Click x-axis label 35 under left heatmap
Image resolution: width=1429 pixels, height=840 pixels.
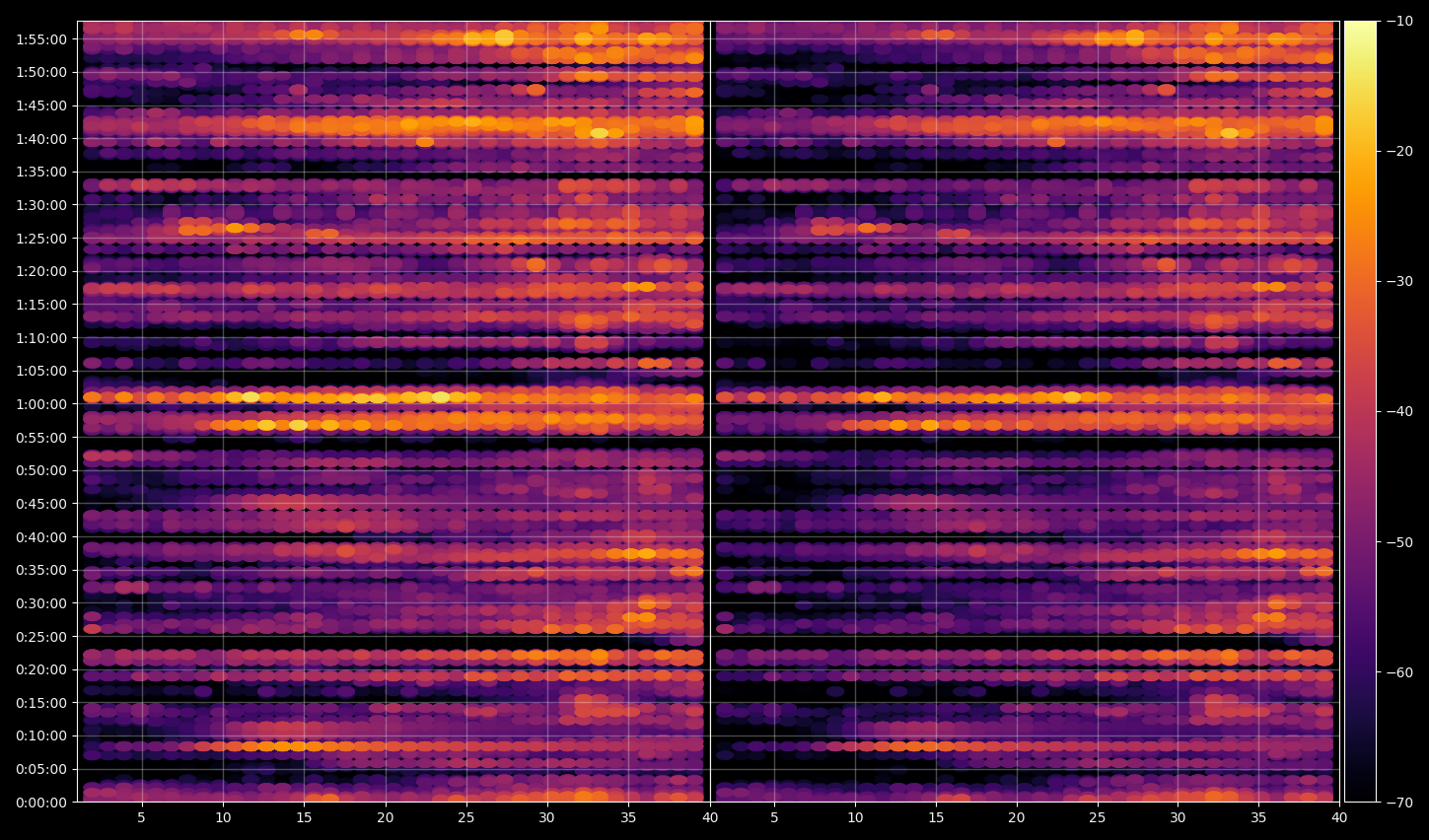[x=628, y=817]
